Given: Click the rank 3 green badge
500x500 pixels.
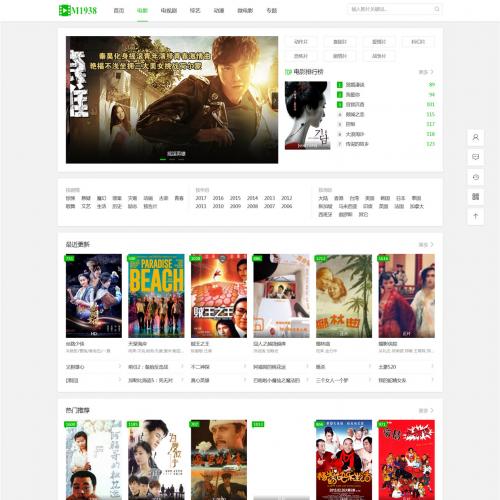Looking at the screenshot, I should coord(340,105).
